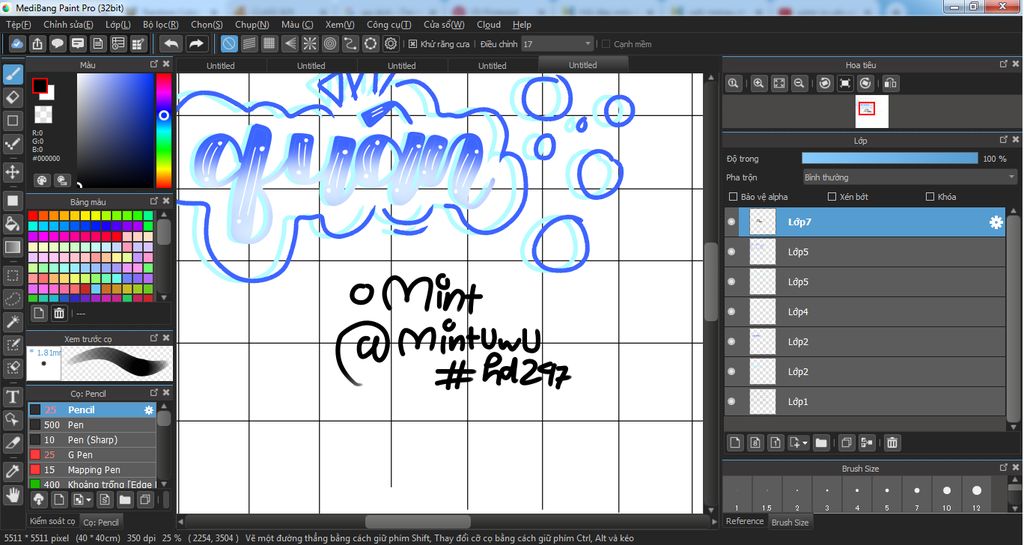Hide the Lớp4 layer visibility
This screenshot has height=545, width=1024.
(732, 312)
